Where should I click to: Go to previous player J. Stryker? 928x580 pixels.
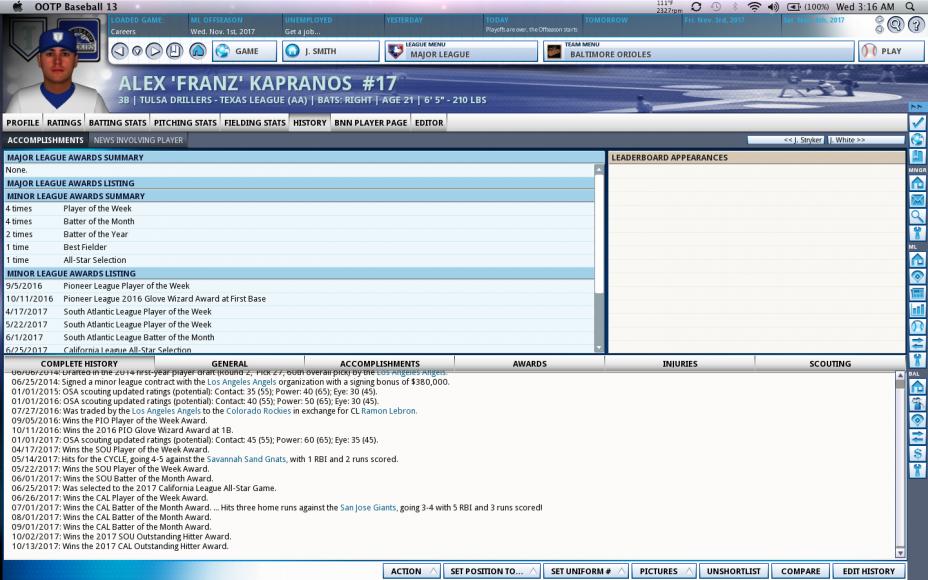(786, 140)
